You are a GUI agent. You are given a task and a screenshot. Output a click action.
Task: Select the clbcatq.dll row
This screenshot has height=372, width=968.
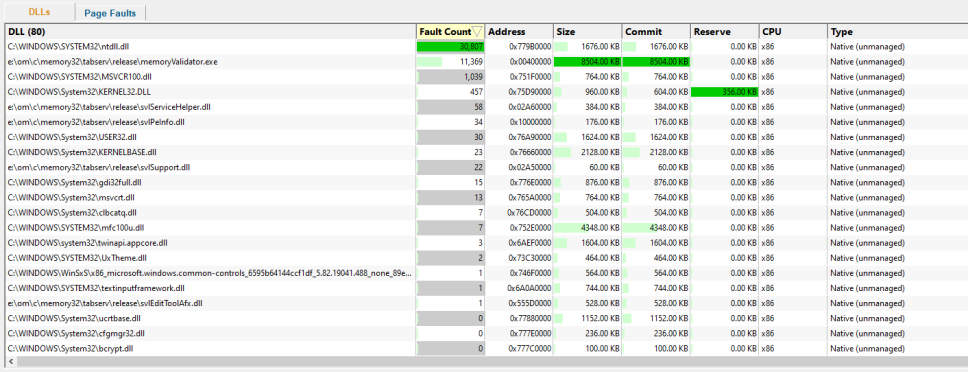[486, 213]
